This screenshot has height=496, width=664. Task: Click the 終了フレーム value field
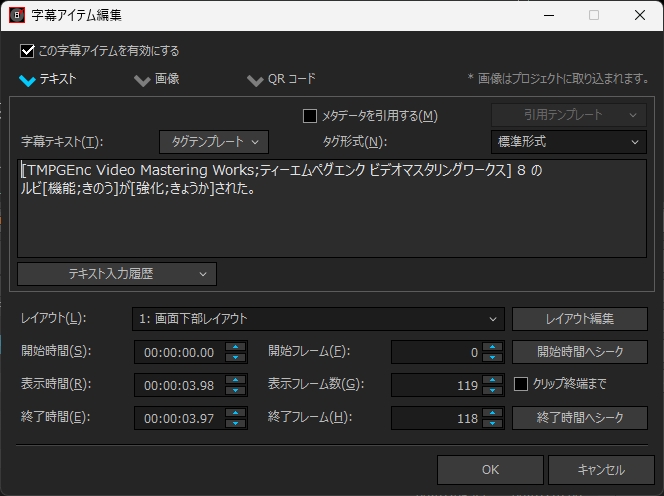437,418
